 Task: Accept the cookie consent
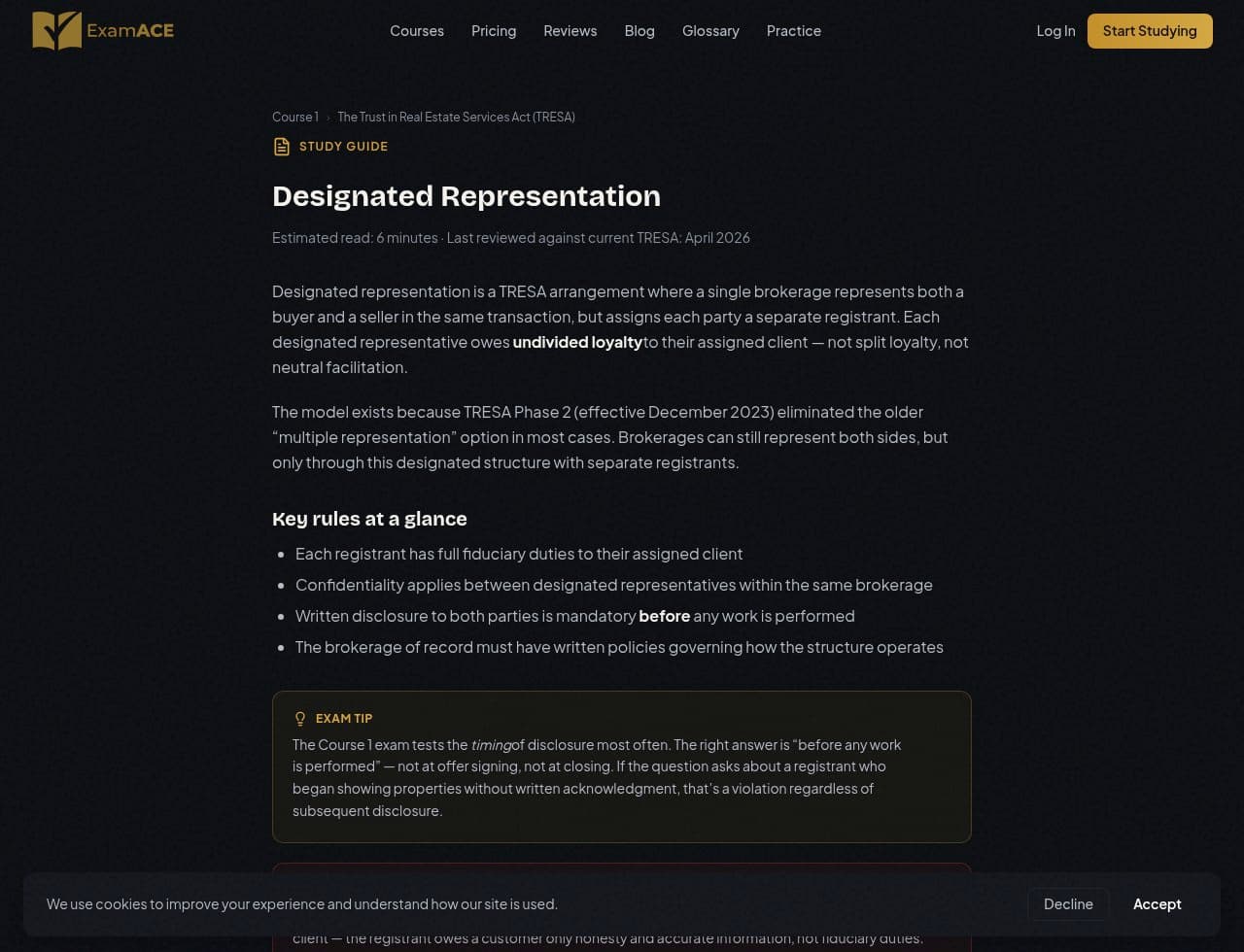[x=1157, y=904]
